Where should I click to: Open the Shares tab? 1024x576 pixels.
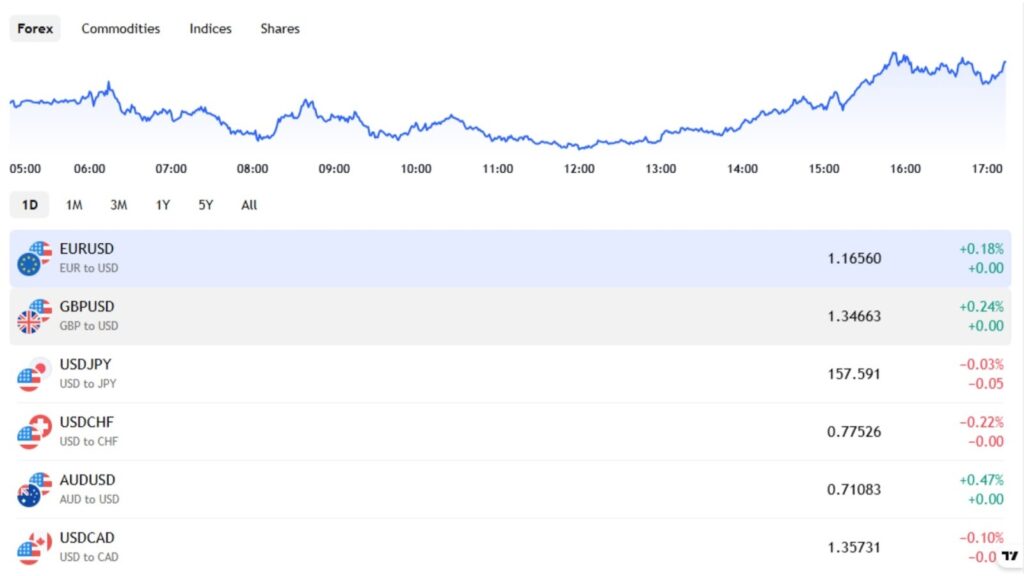point(280,29)
